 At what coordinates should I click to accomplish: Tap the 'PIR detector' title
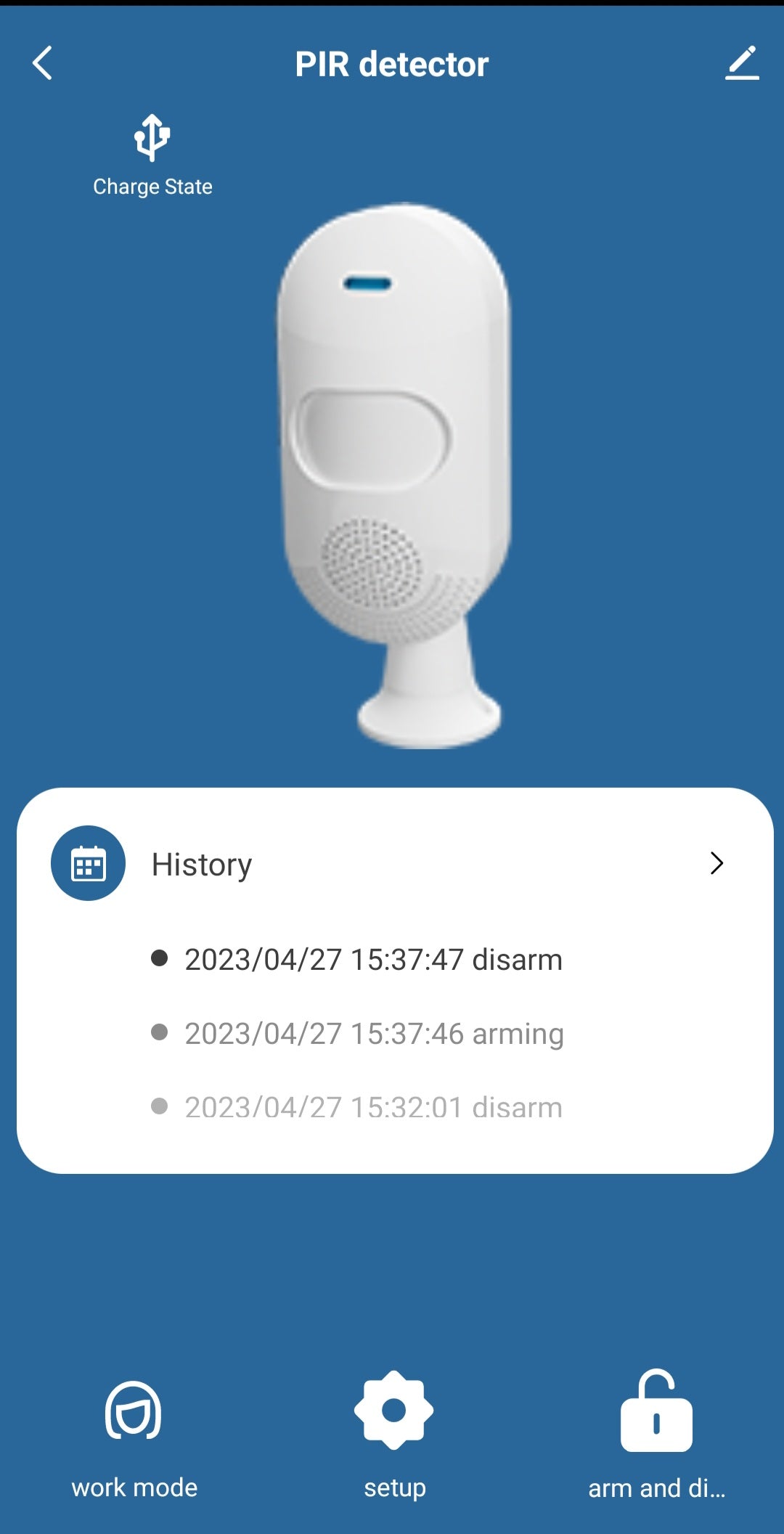pos(392,64)
